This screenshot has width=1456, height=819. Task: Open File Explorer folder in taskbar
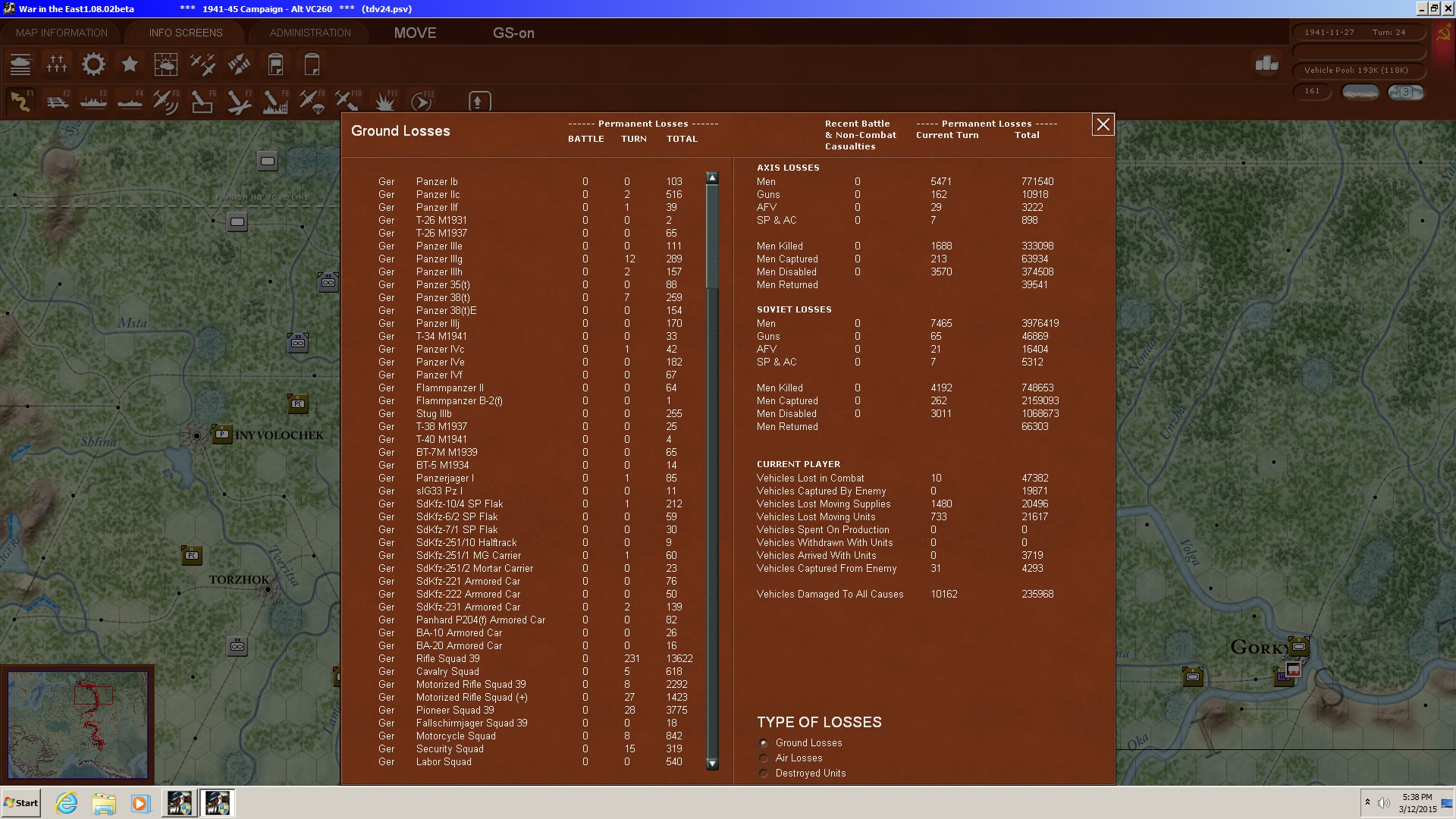104,803
